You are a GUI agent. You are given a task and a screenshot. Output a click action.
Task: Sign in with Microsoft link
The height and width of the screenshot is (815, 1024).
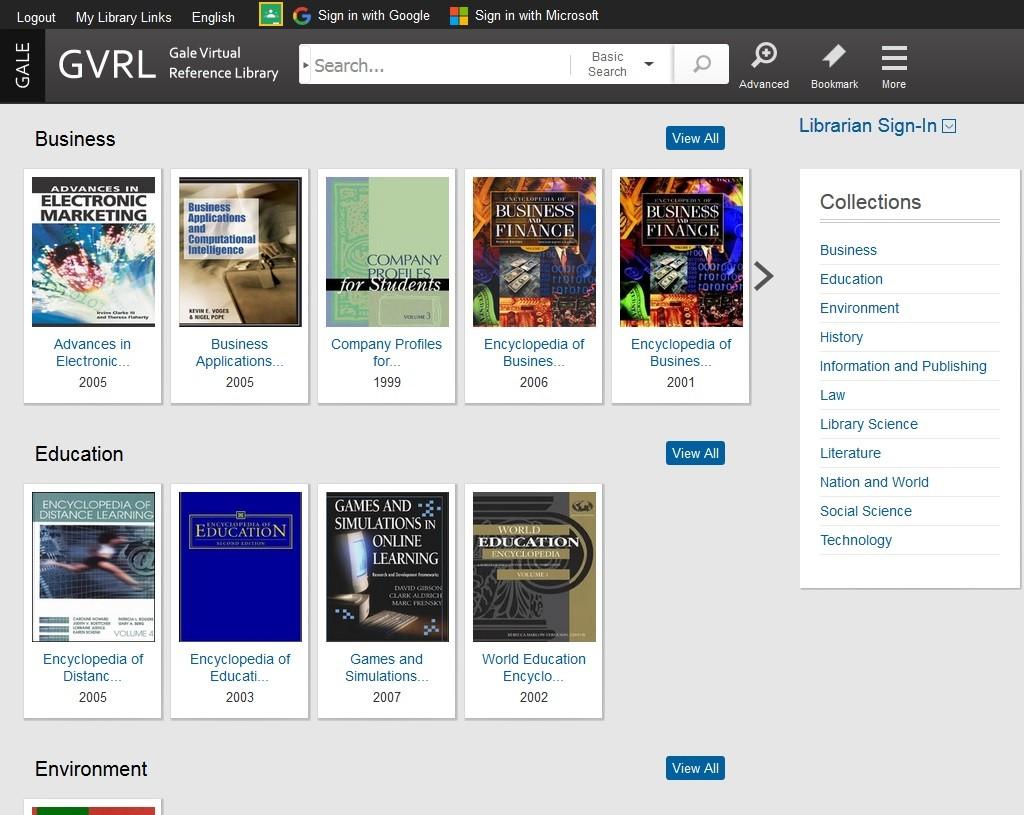click(536, 16)
